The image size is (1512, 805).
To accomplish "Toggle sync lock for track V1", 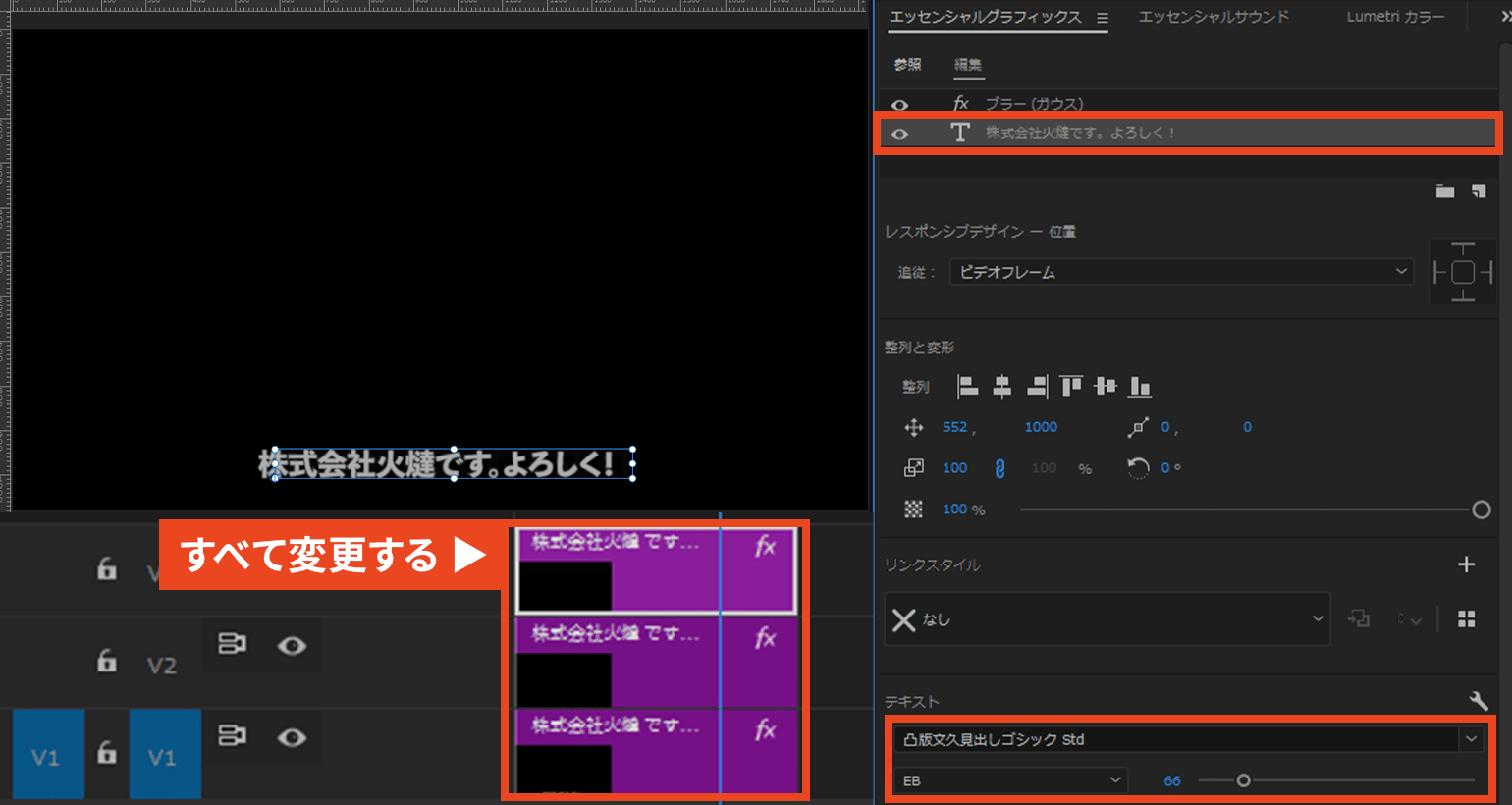I will click(x=232, y=736).
